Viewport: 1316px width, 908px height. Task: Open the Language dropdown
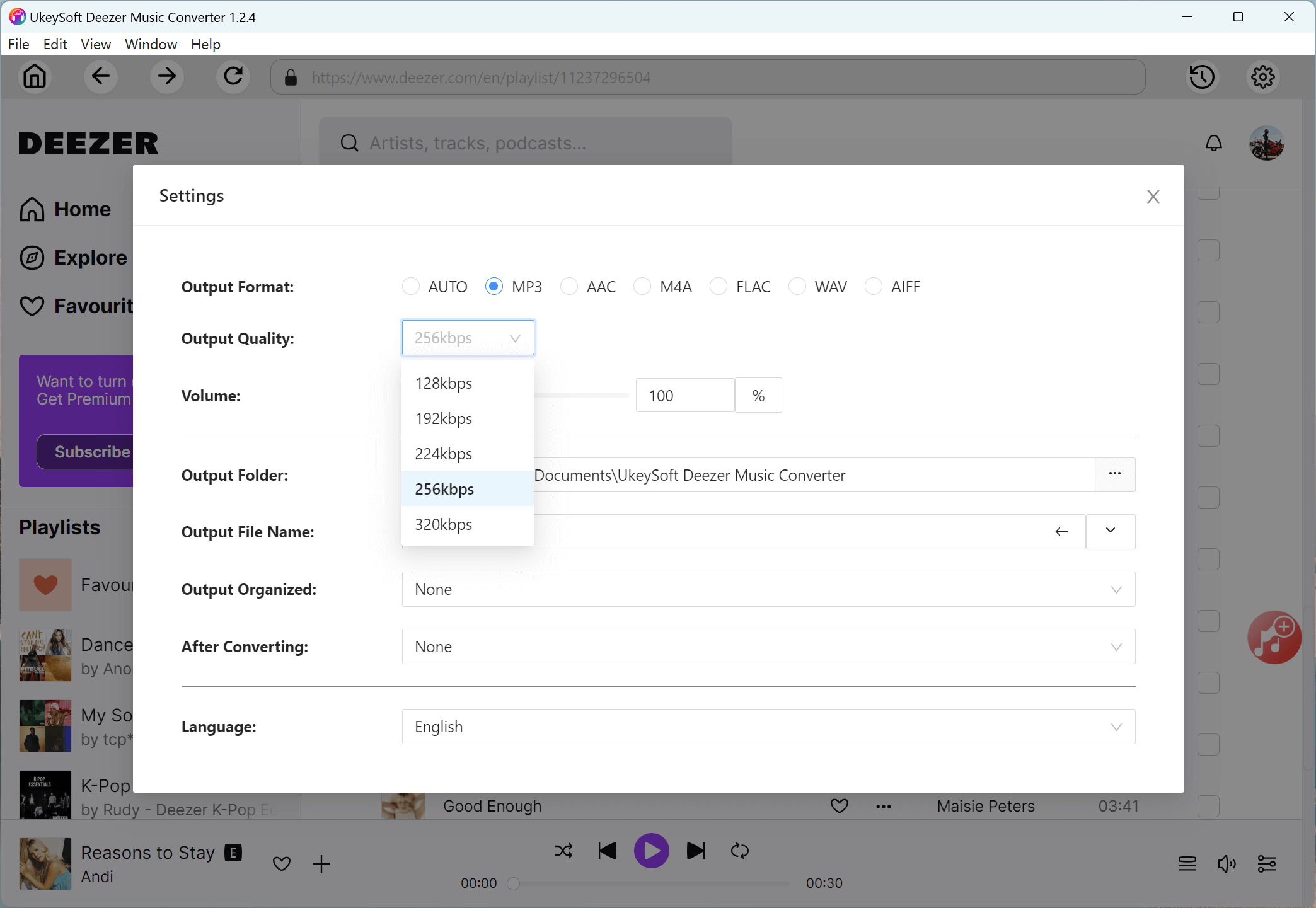768,727
